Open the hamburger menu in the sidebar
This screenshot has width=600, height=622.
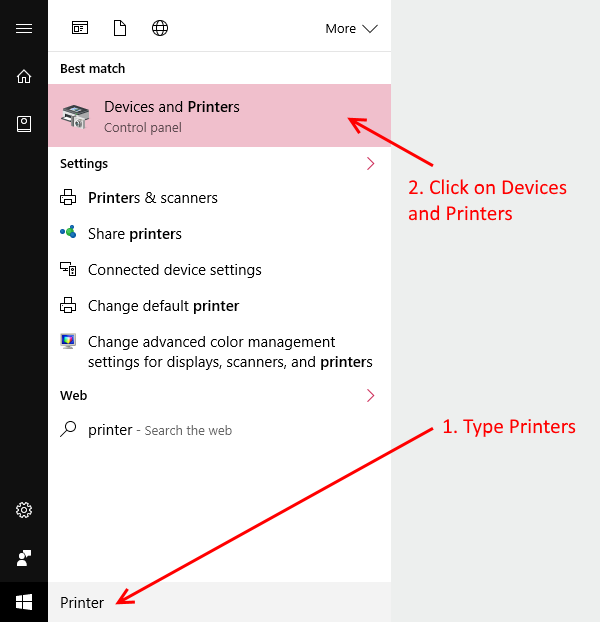tap(24, 29)
